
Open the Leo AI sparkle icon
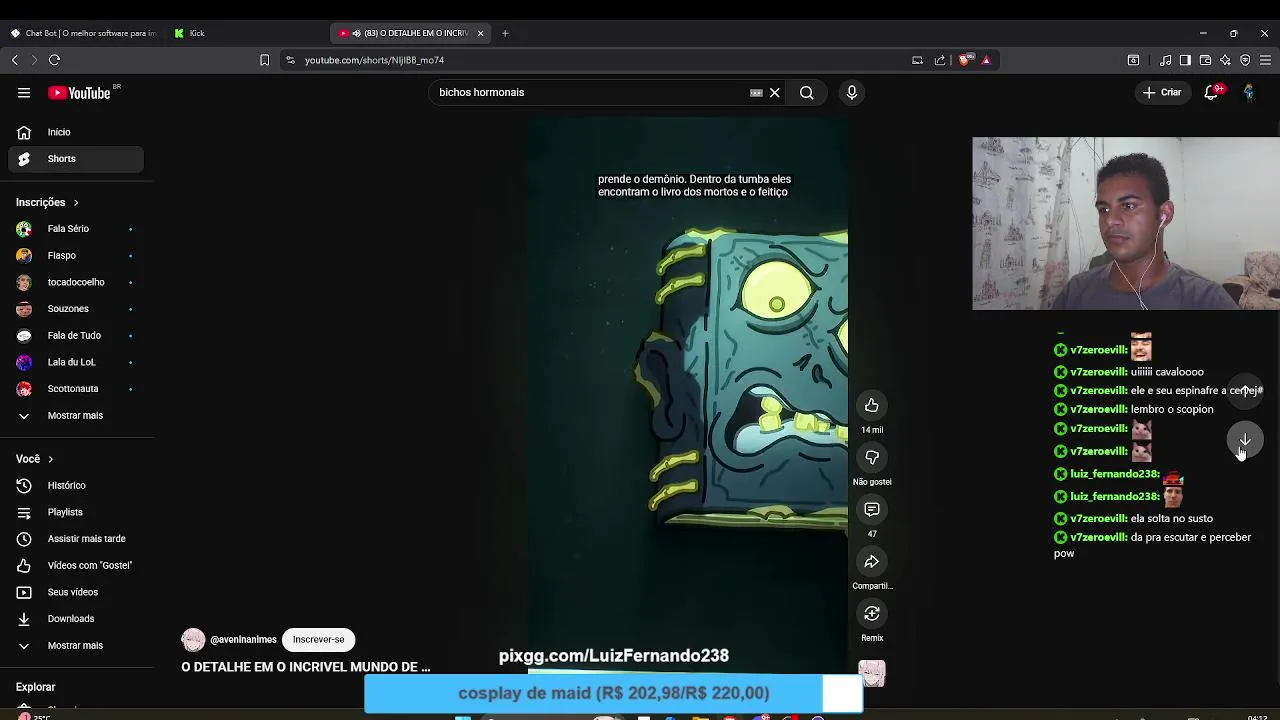1225,60
